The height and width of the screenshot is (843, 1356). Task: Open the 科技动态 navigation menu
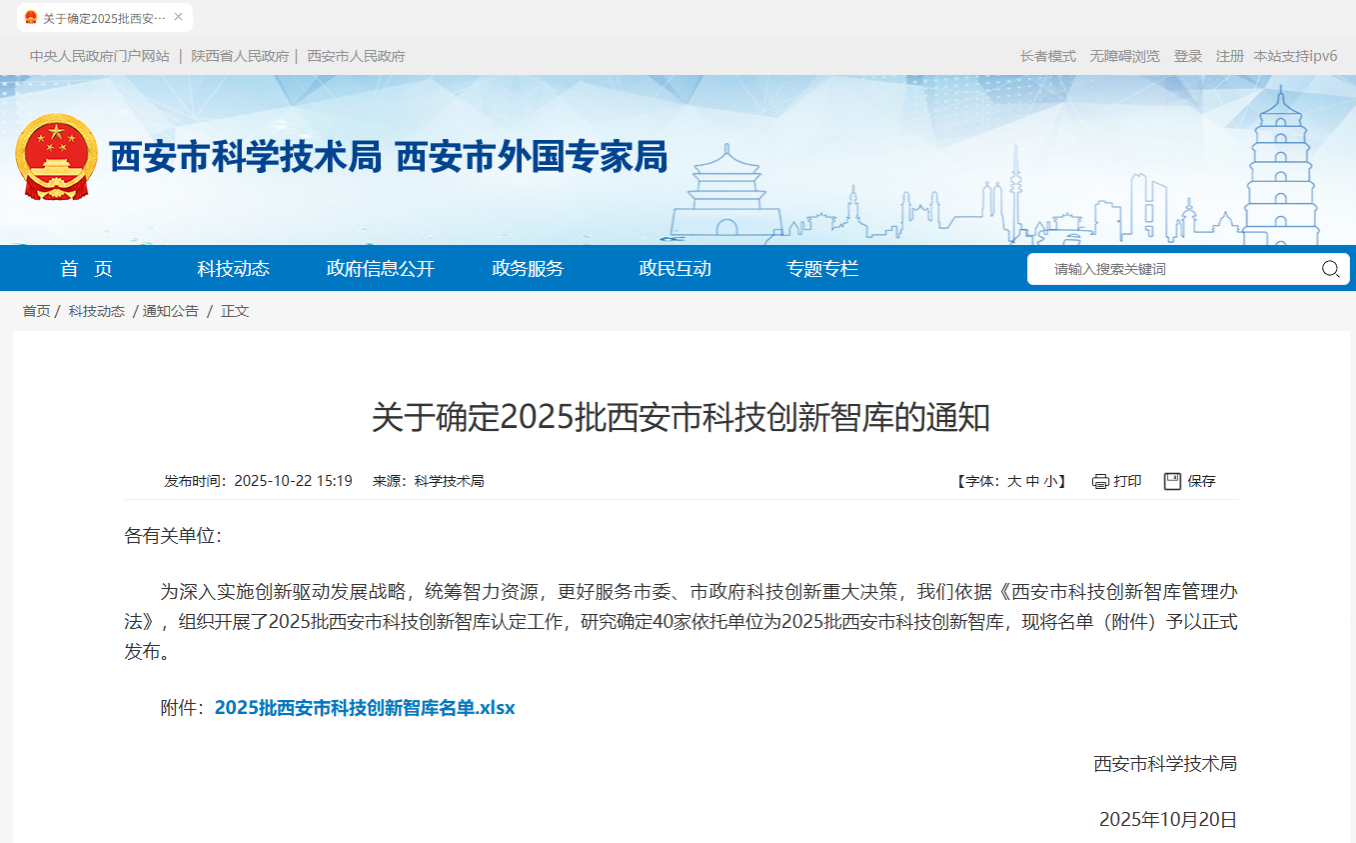coord(233,268)
